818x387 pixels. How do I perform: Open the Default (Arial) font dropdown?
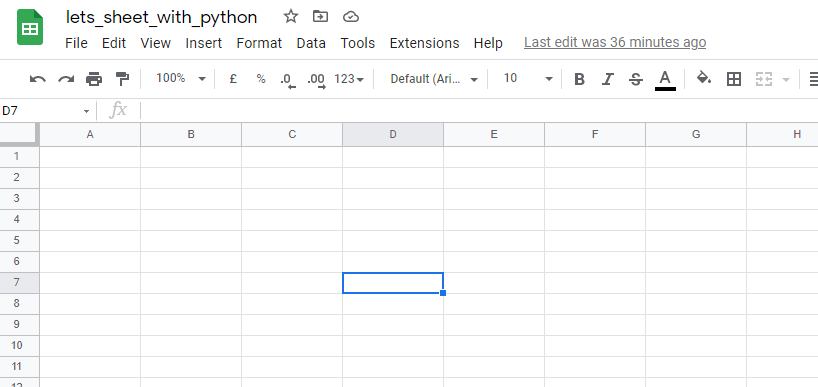click(x=434, y=79)
